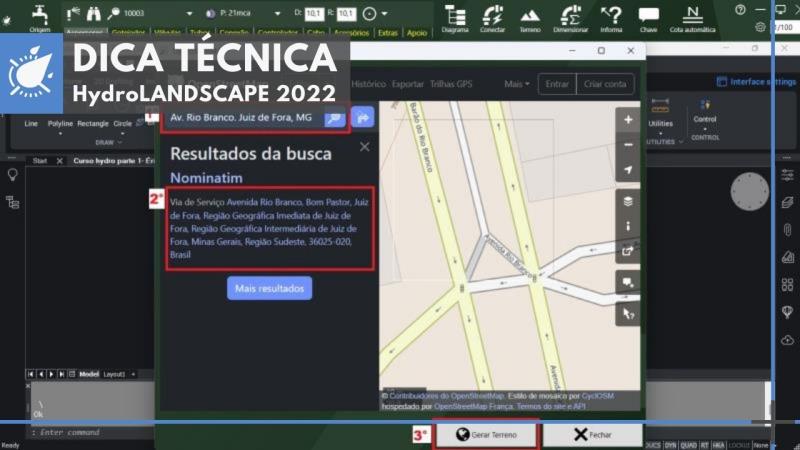Viewport: 800px width, 450px height.
Task: Click the Utilities ruler icon
Action: [x=660, y=106]
